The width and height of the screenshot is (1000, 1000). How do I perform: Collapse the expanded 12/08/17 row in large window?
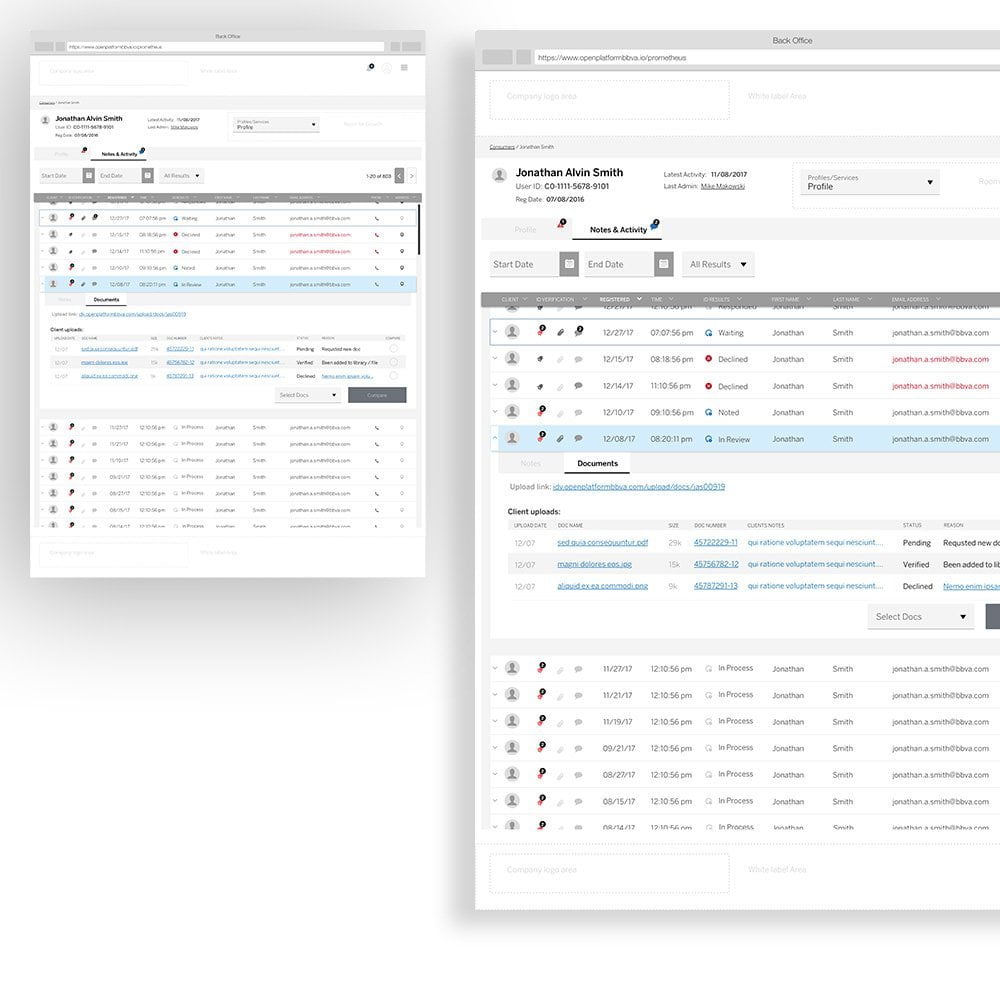coord(495,438)
